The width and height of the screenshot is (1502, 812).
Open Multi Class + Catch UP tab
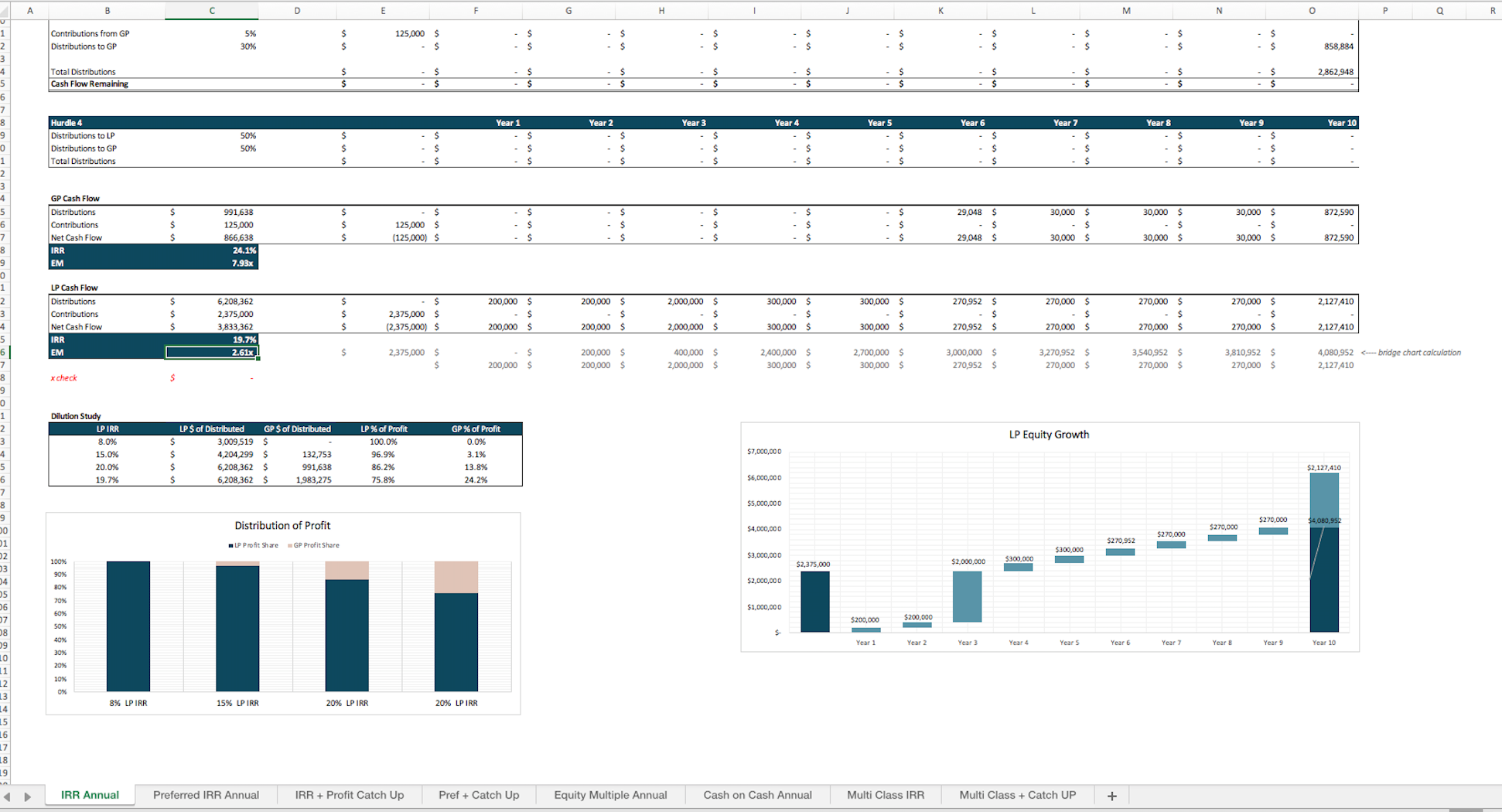pos(1018,795)
